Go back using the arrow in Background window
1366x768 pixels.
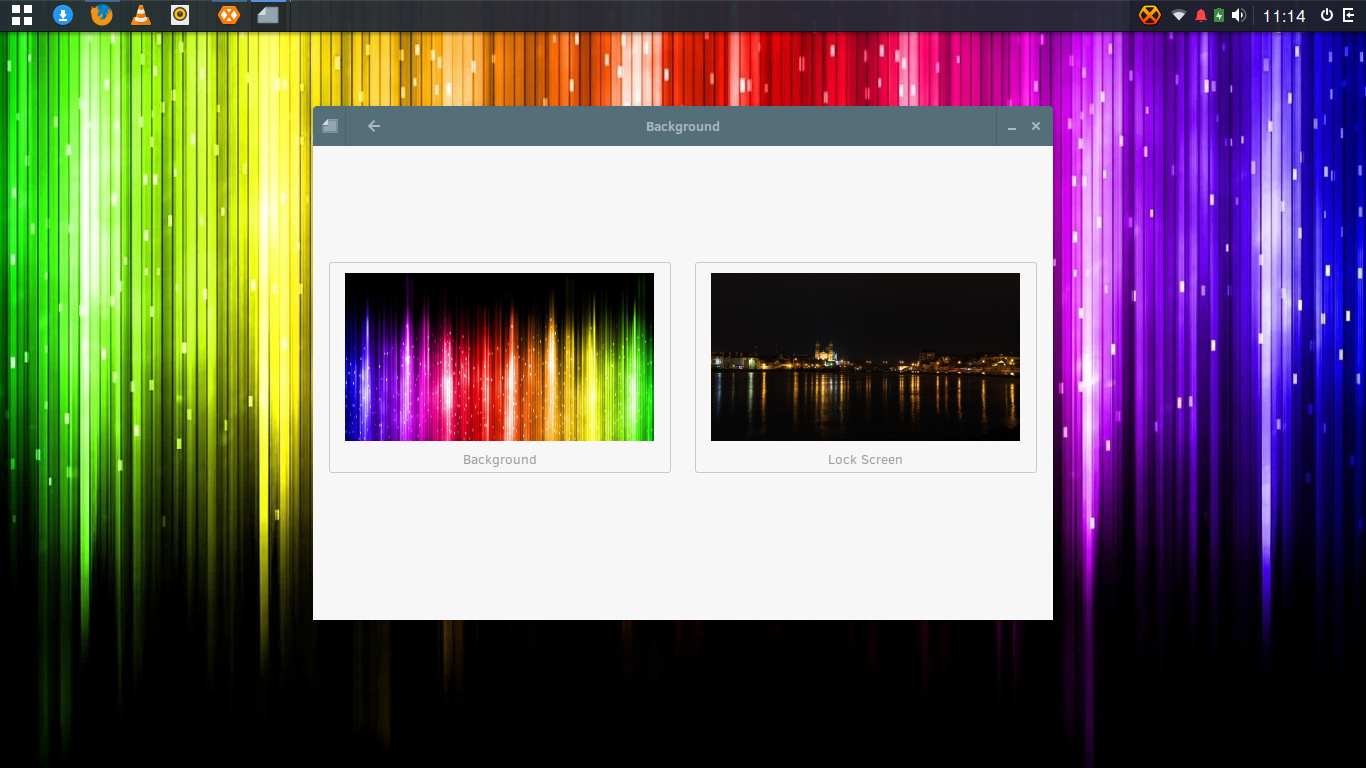(374, 126)
